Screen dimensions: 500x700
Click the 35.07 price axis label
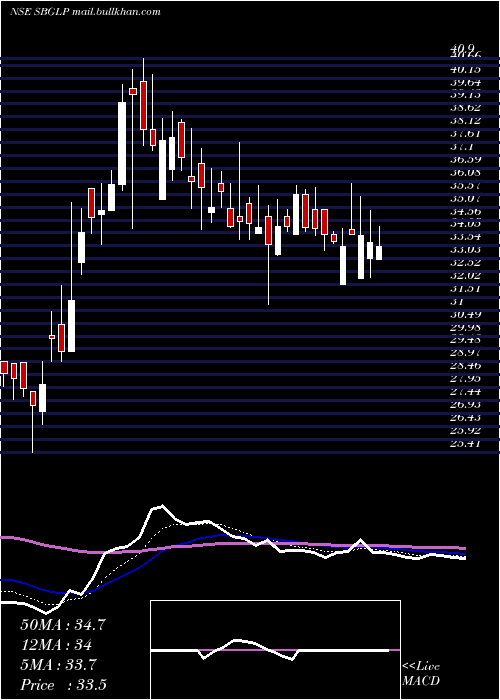point(465,198)
